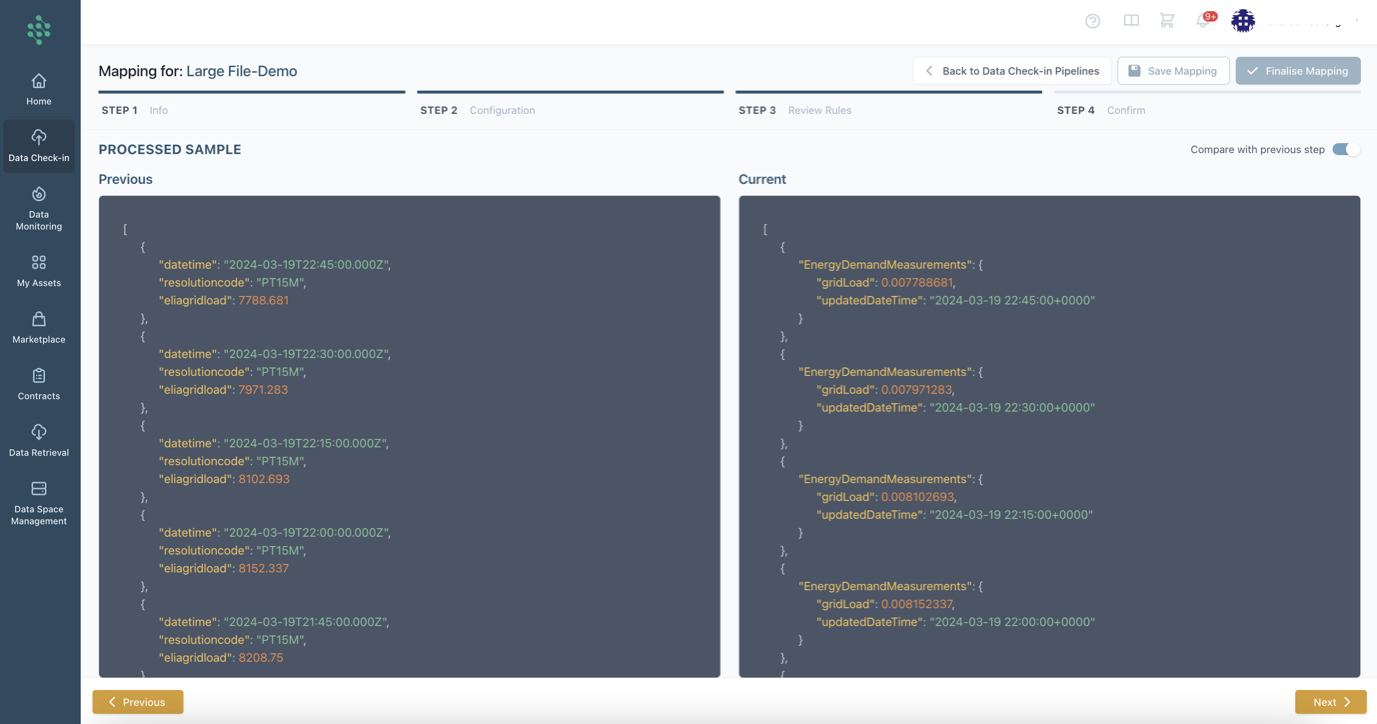Viewport: 1377px width, 724px height.
Task: Toggle Compare with previous step switch
Action: pos(1346,150)
